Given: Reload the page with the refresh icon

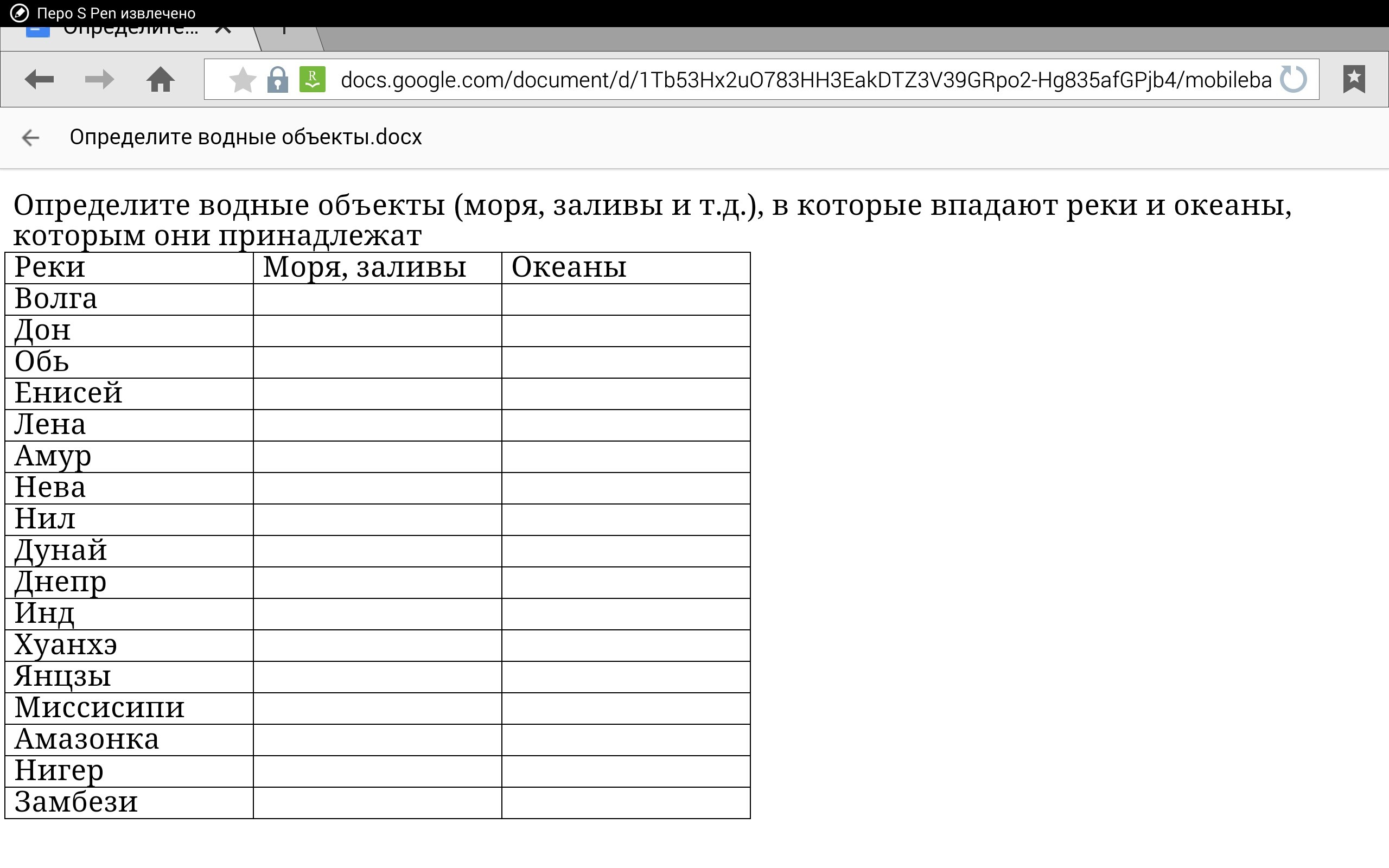Looking at the screenshot, I should pos(1294,79).
